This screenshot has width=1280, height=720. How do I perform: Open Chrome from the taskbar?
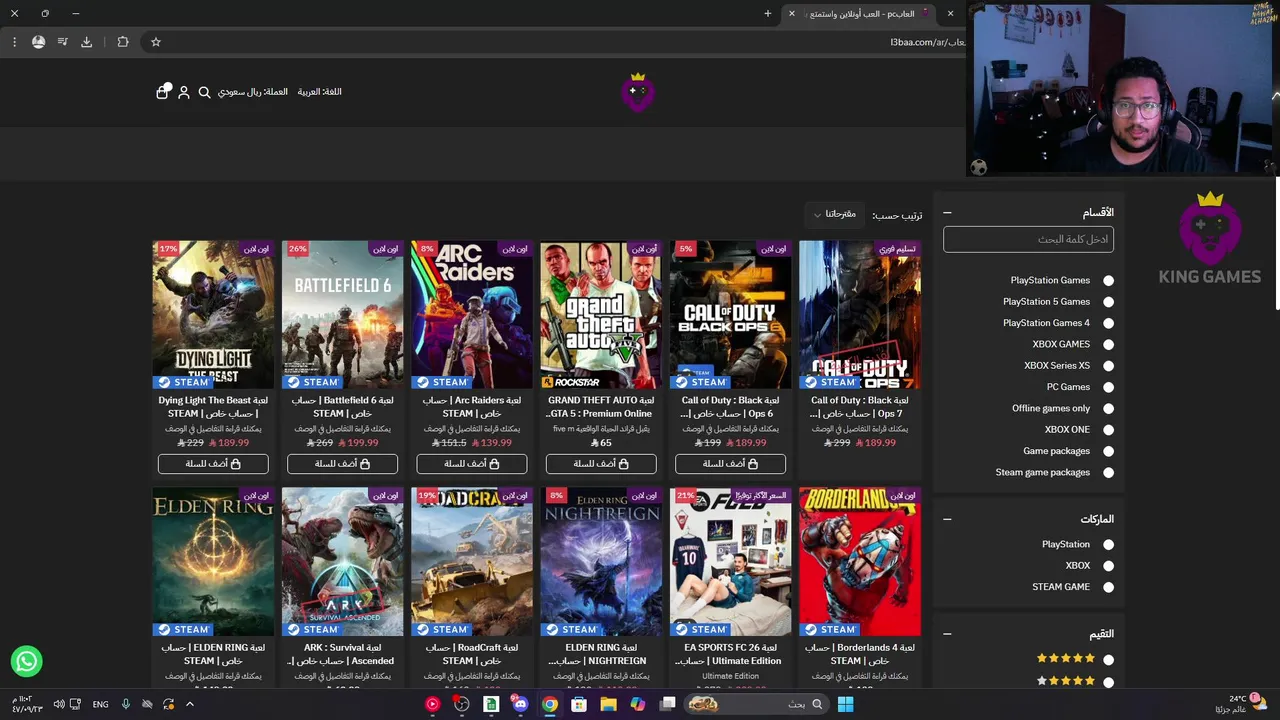coord(550,704)
